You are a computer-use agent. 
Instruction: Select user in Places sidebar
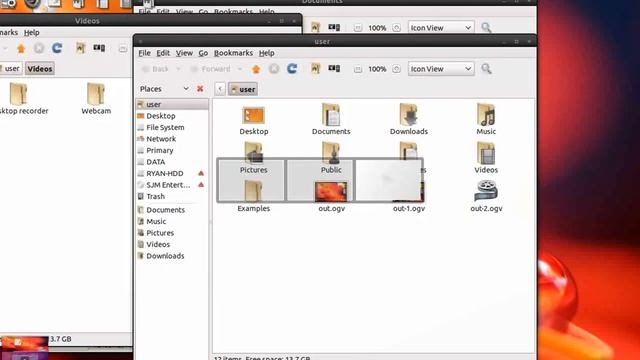(172, 104)
